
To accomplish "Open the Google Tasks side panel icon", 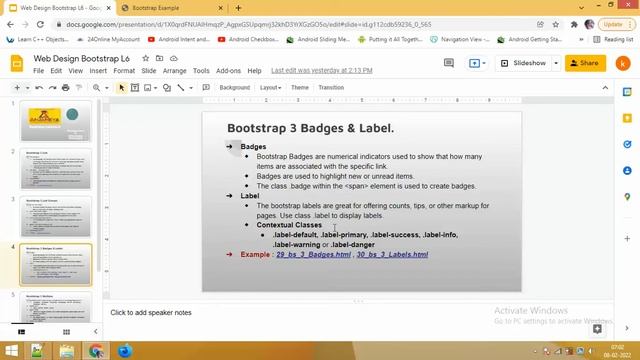I will (627, 144).
